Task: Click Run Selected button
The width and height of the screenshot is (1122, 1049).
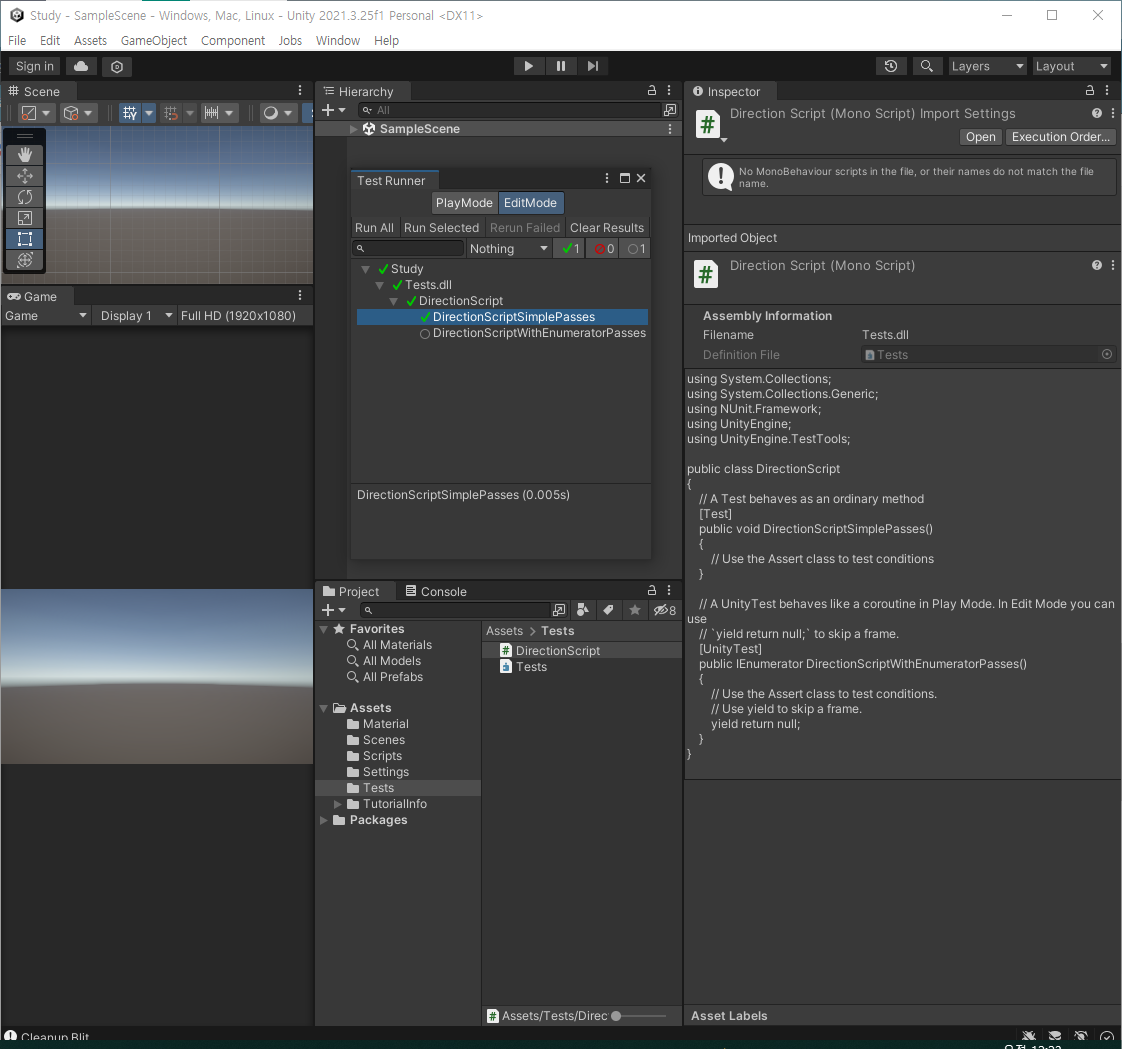Action: 442,228
